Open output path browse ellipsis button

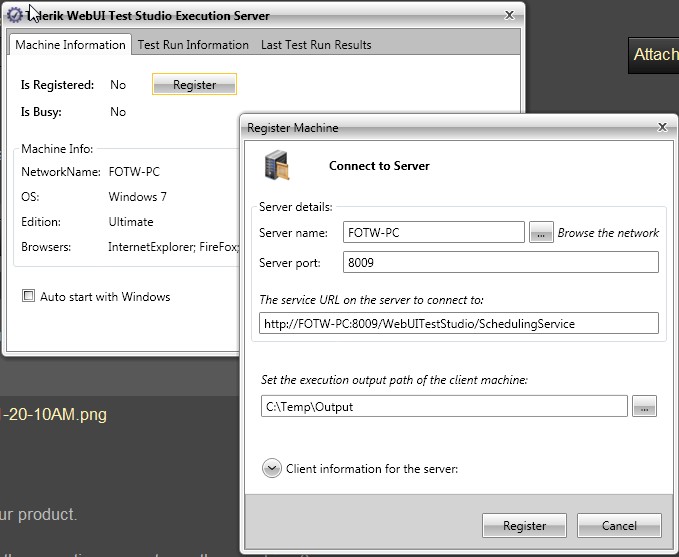[645, 406]
